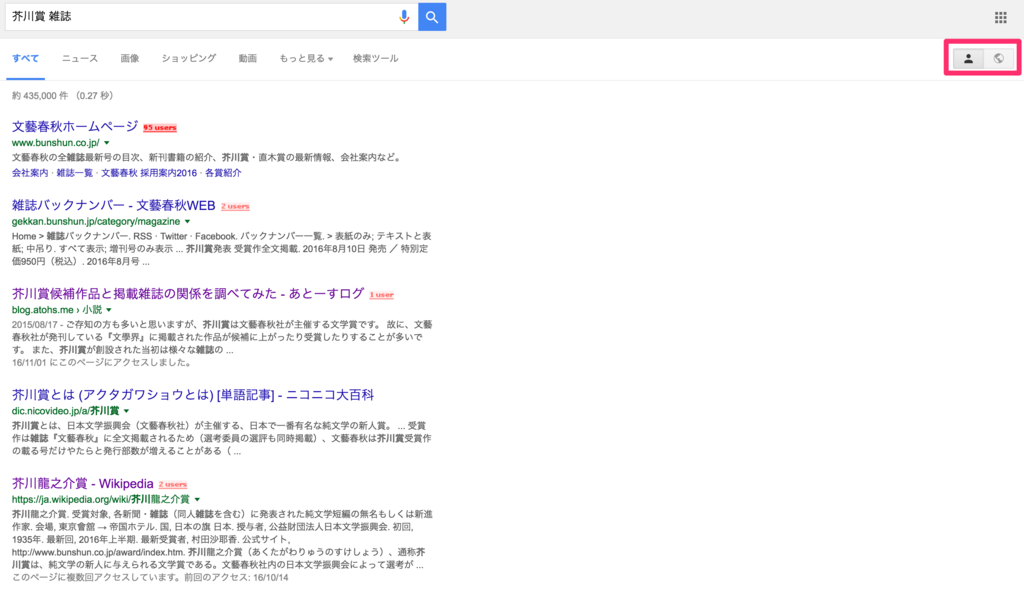Open the 検索ツール options
The width and height of the screenshot is (1024, 599).
(x=376, y=58)
